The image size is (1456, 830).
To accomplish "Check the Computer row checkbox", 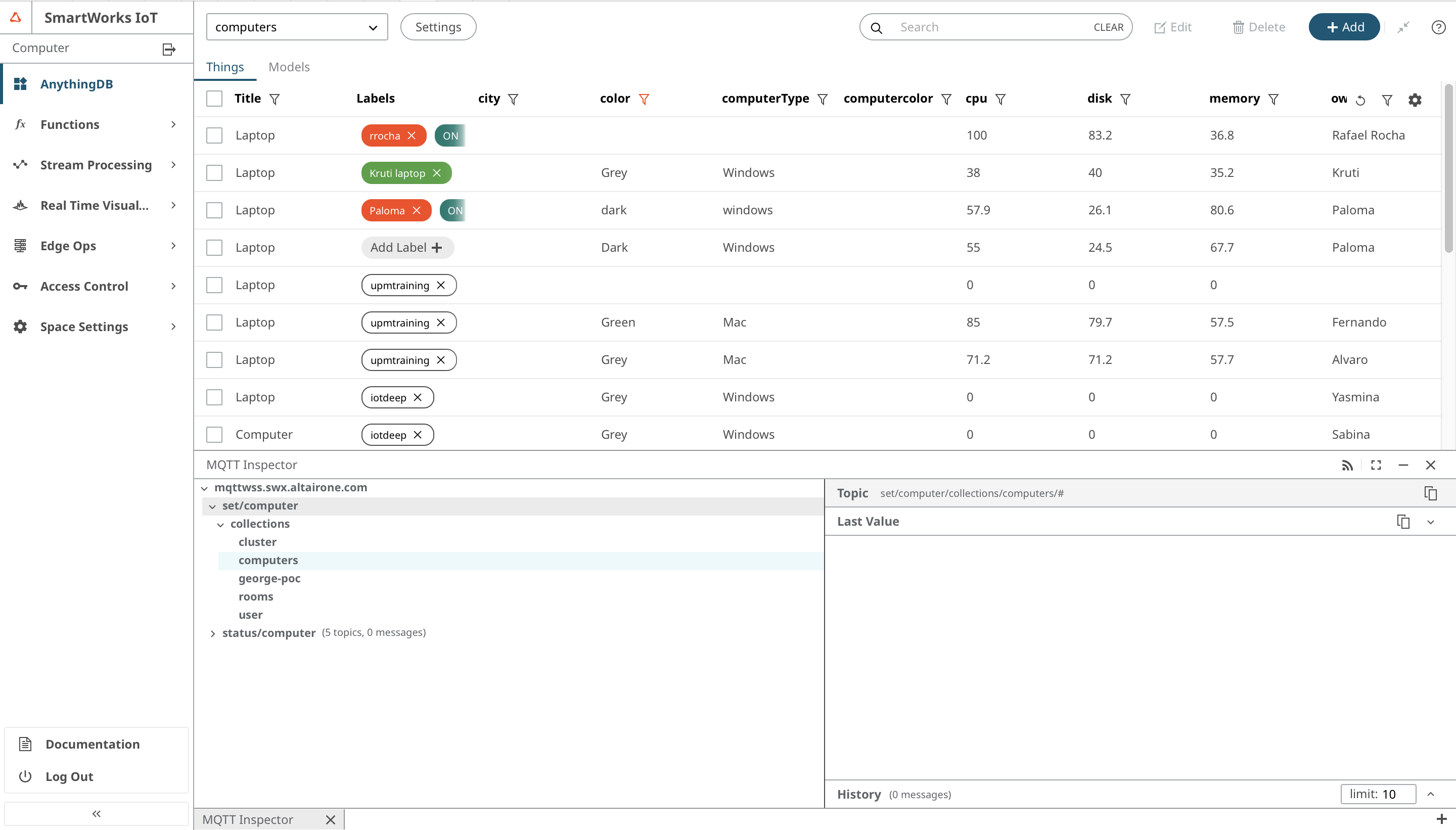I will [x=214, y=434].
